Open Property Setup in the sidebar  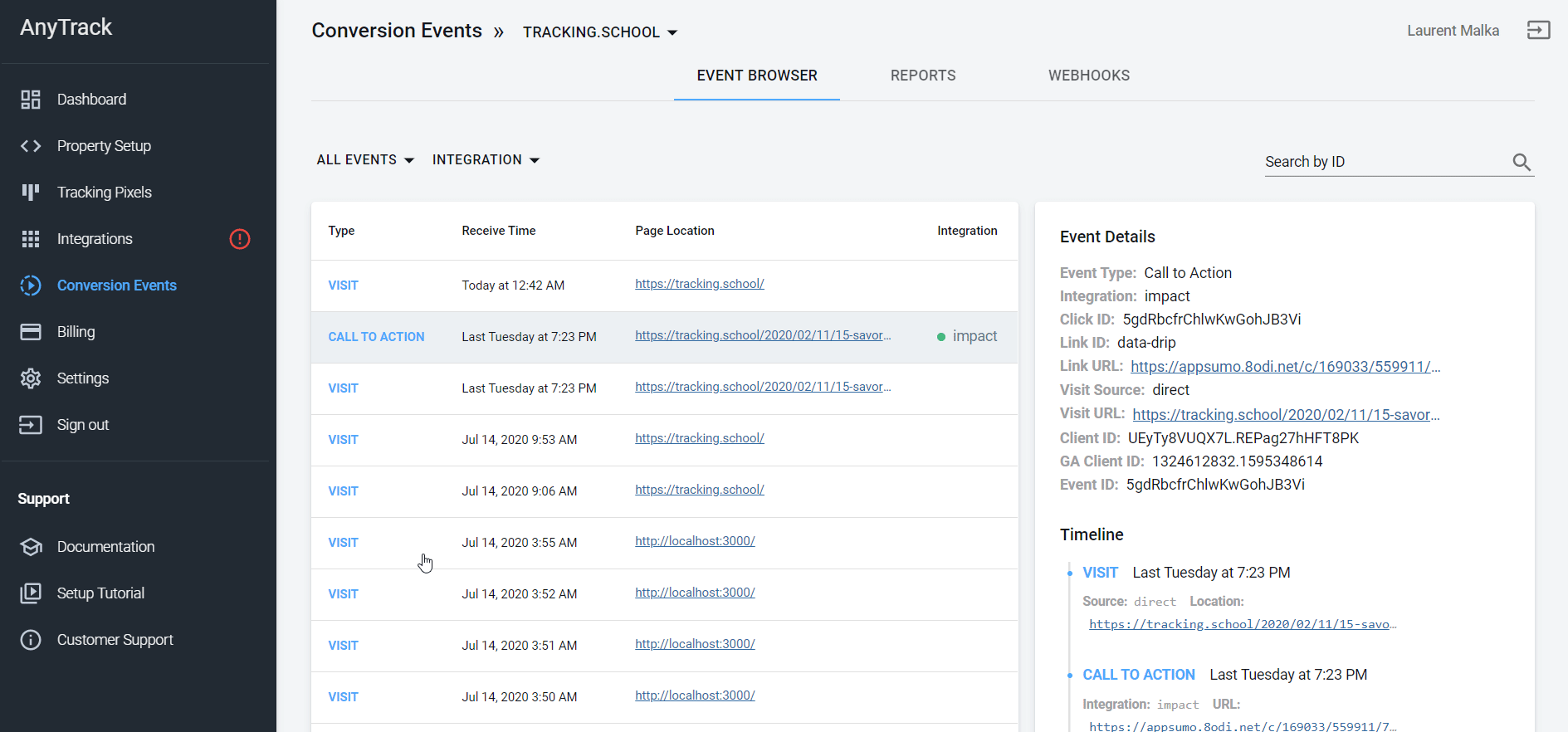pos(104,146)
